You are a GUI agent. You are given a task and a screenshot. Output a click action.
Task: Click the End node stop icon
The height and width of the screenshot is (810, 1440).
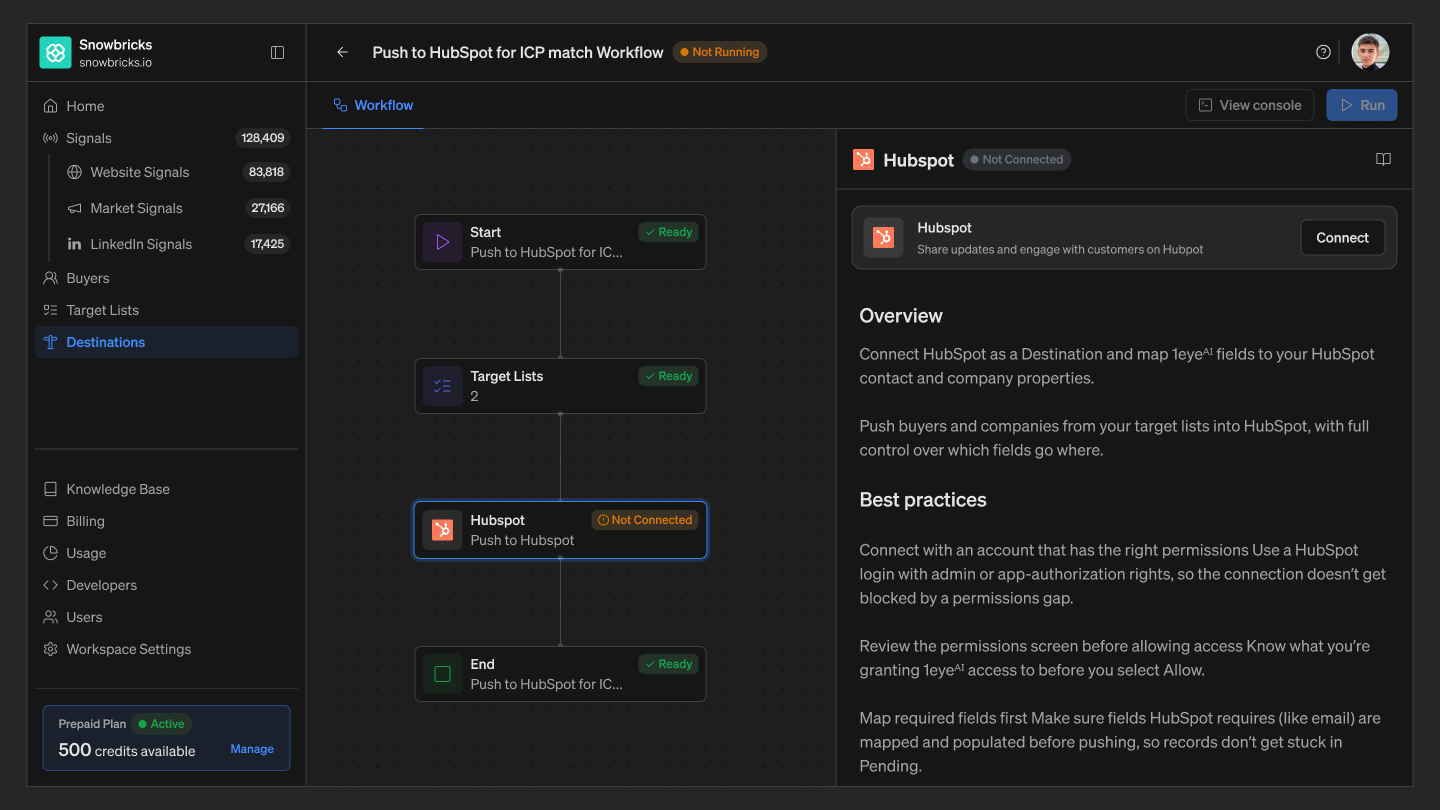coord(442,674)
